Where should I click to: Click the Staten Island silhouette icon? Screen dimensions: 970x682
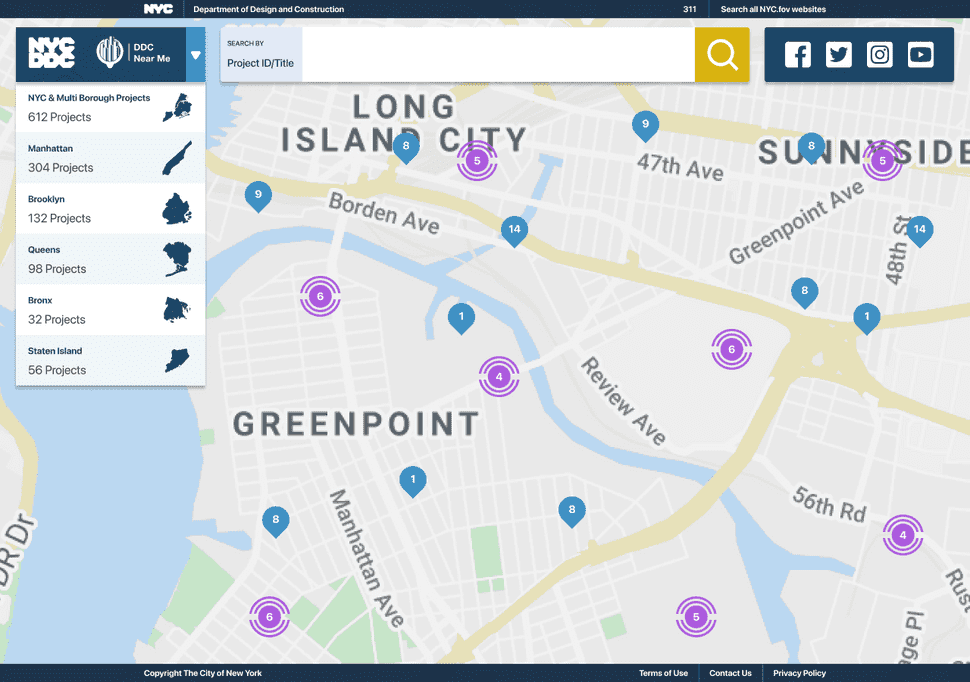tap(177, 360)
